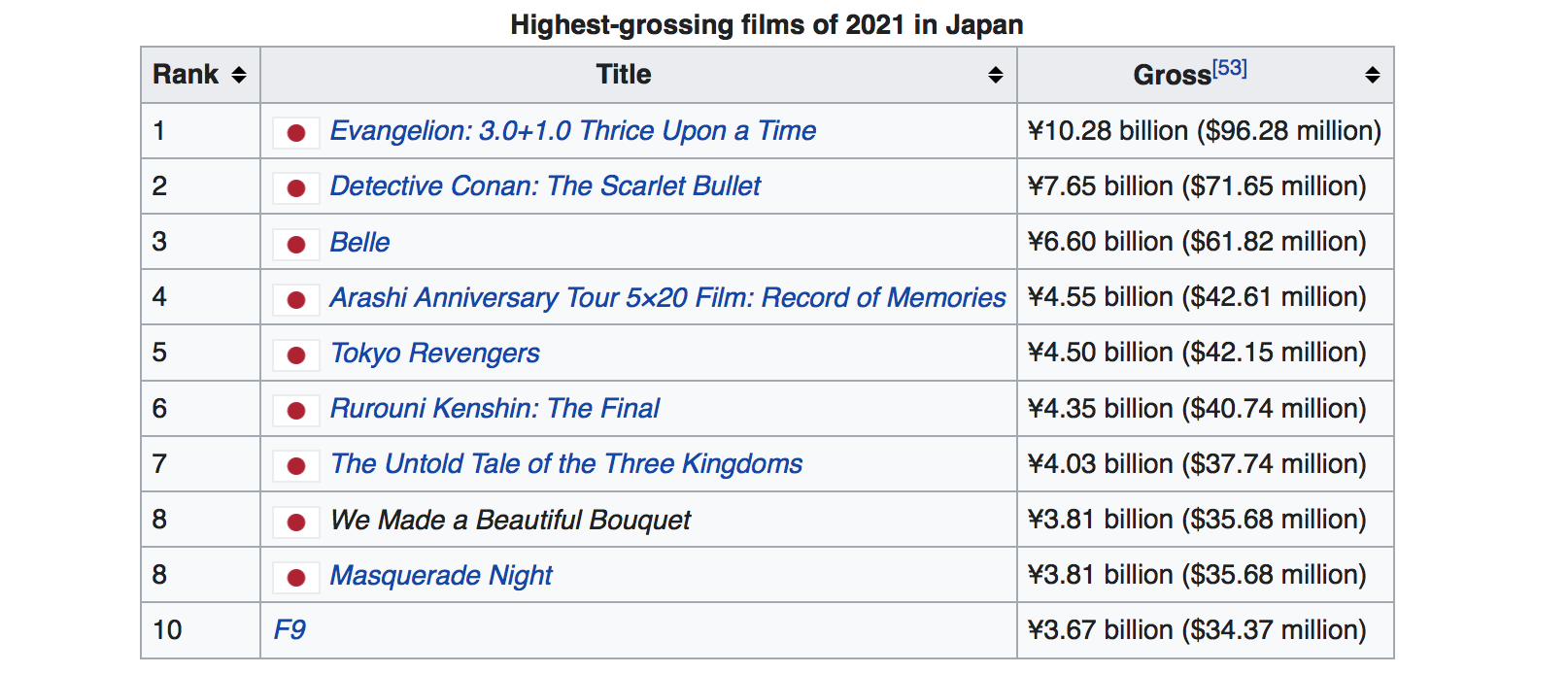Click Japan flag beside Rurouni Kenshin
The image size is (1568, 674).
(x=296, y=410)
